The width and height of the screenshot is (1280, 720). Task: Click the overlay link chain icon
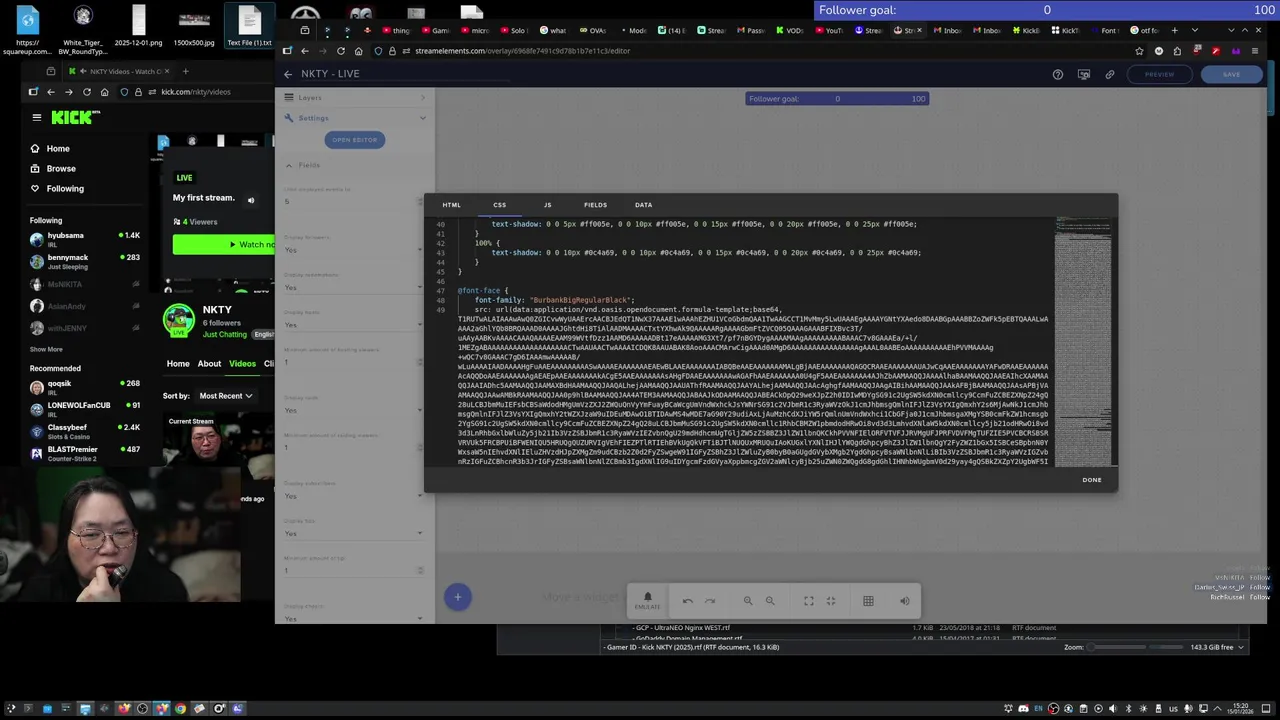pos(1110,74)
